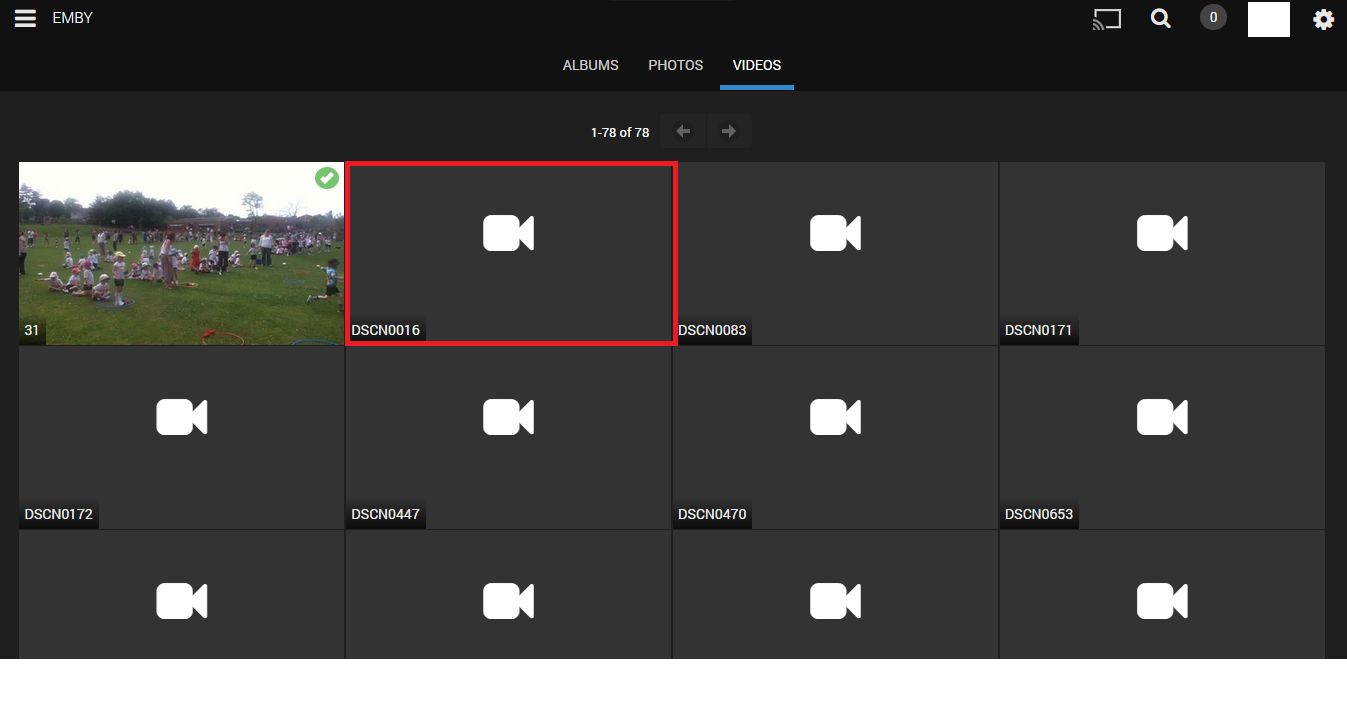The width and height of the screenshot is (1347, 720).
Task: Toggle the watched checkmark on first video
Action: click(326, 177)
